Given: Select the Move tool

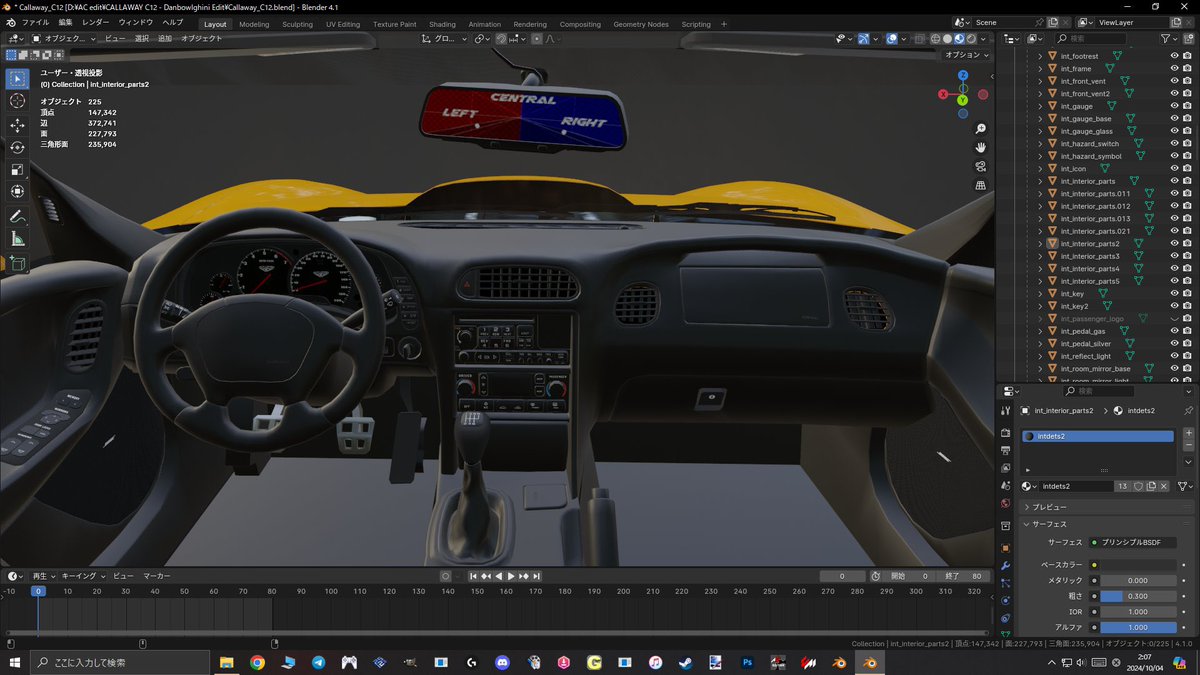Looking at the screenshot, I should click(x=18, y=125).
